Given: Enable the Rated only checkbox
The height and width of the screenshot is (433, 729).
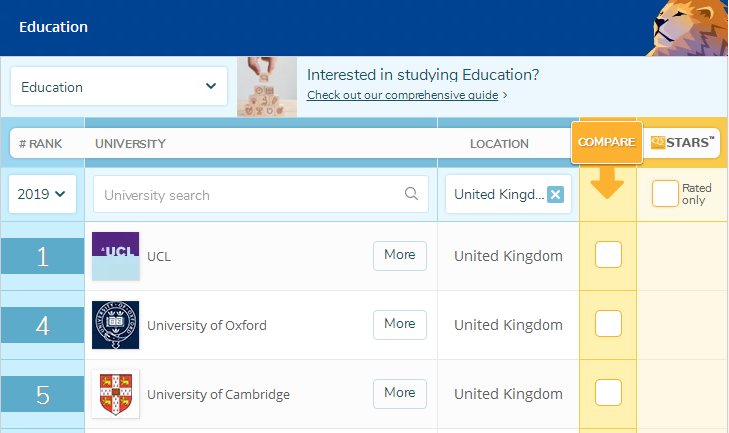Looking at the screenshot, I should pyautogui.click(x=665, y=194).
